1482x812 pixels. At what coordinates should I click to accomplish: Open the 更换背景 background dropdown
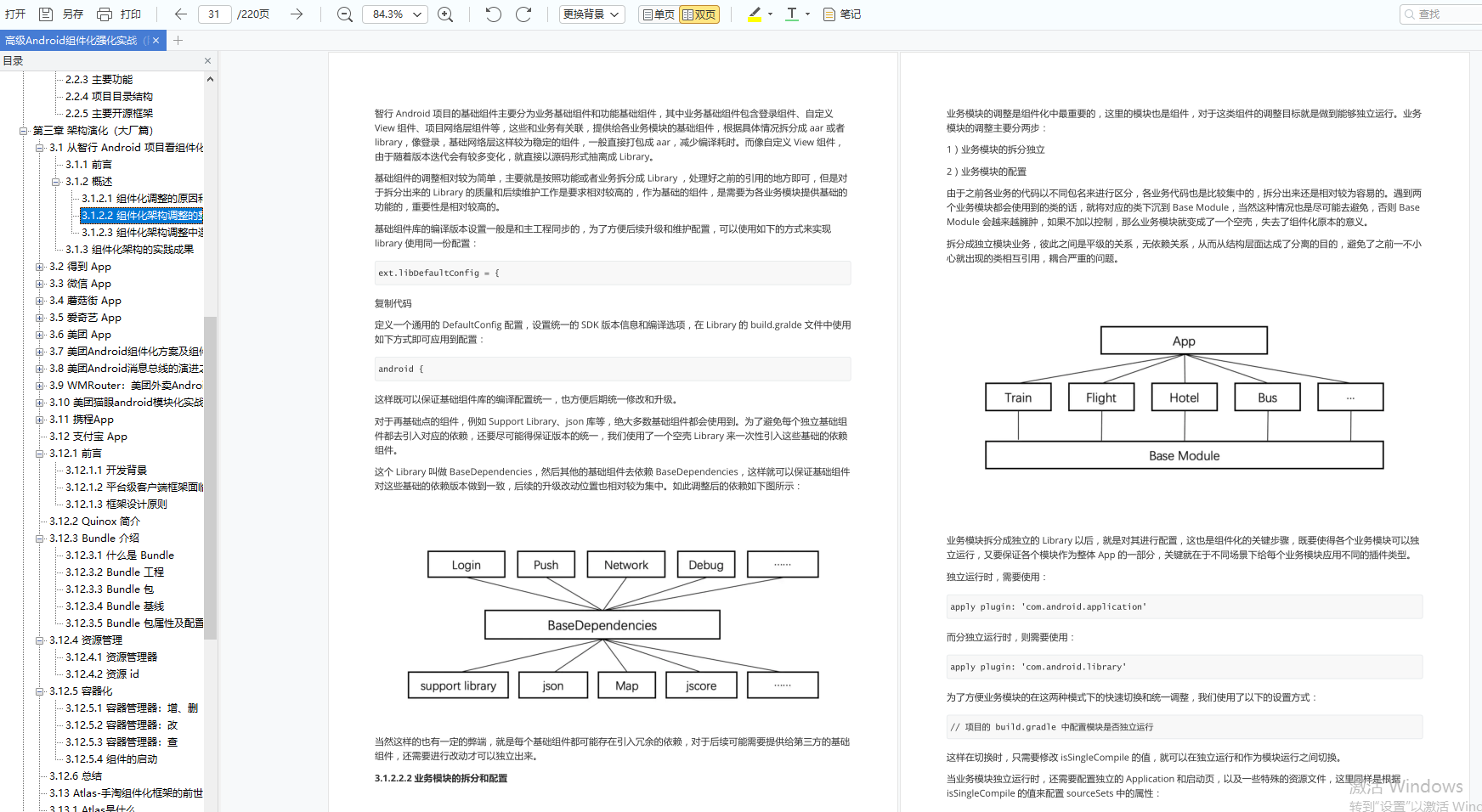[x=591, y=14]
